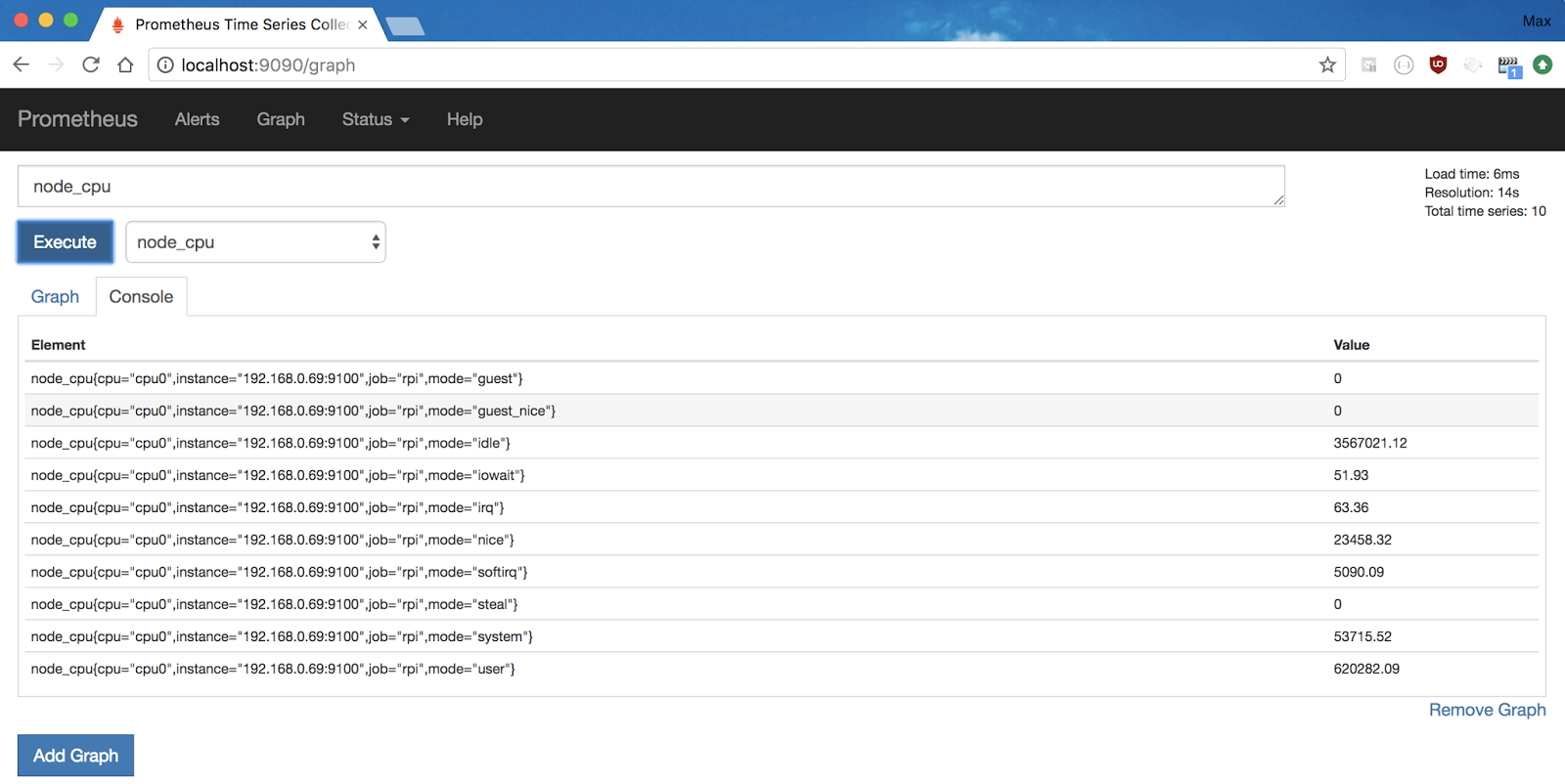Click the browser forward arrow
This screenshot has height=784, width=1565.
[56, 65]
